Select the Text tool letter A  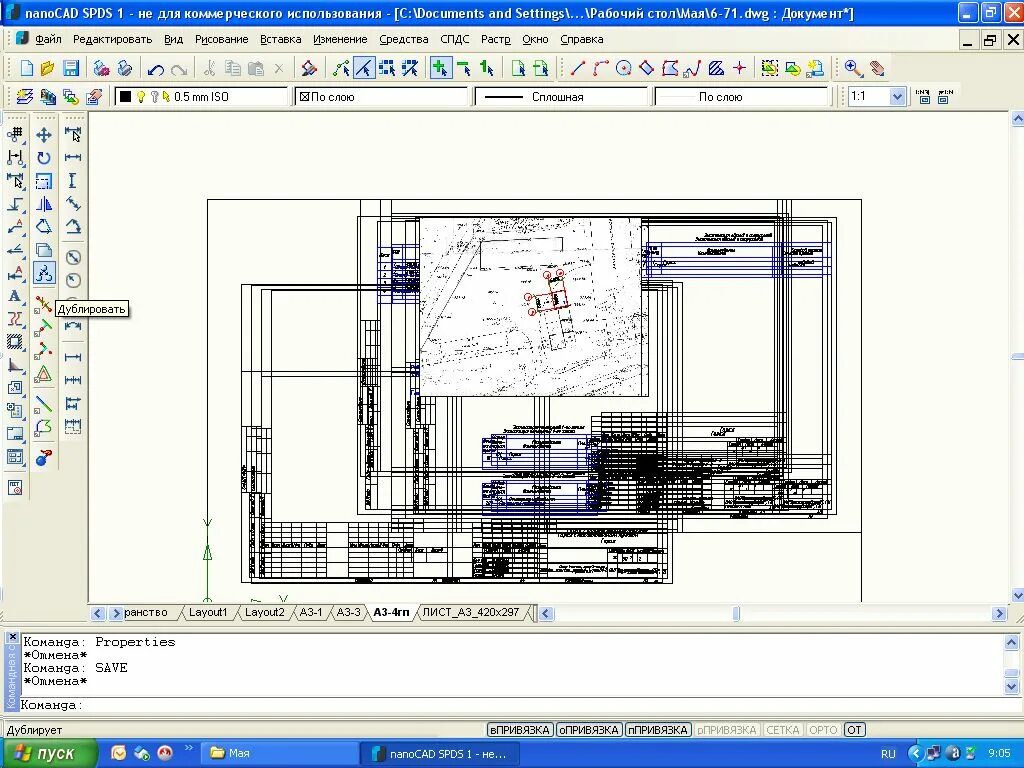(x=14, y=296)
